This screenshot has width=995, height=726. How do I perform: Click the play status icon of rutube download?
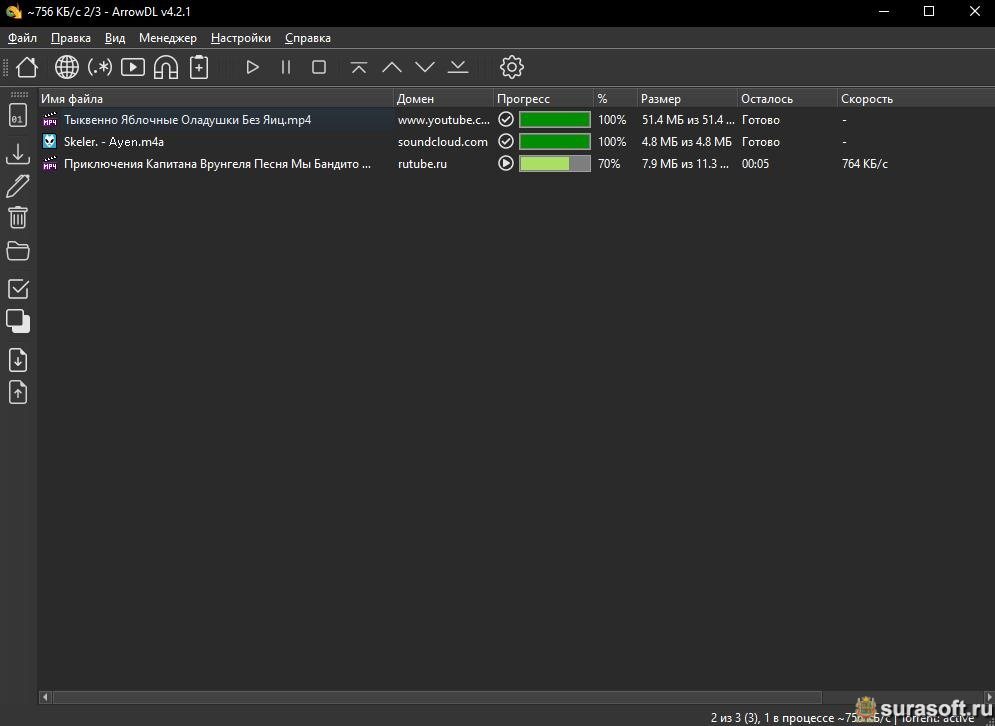[x=506, y=163]
